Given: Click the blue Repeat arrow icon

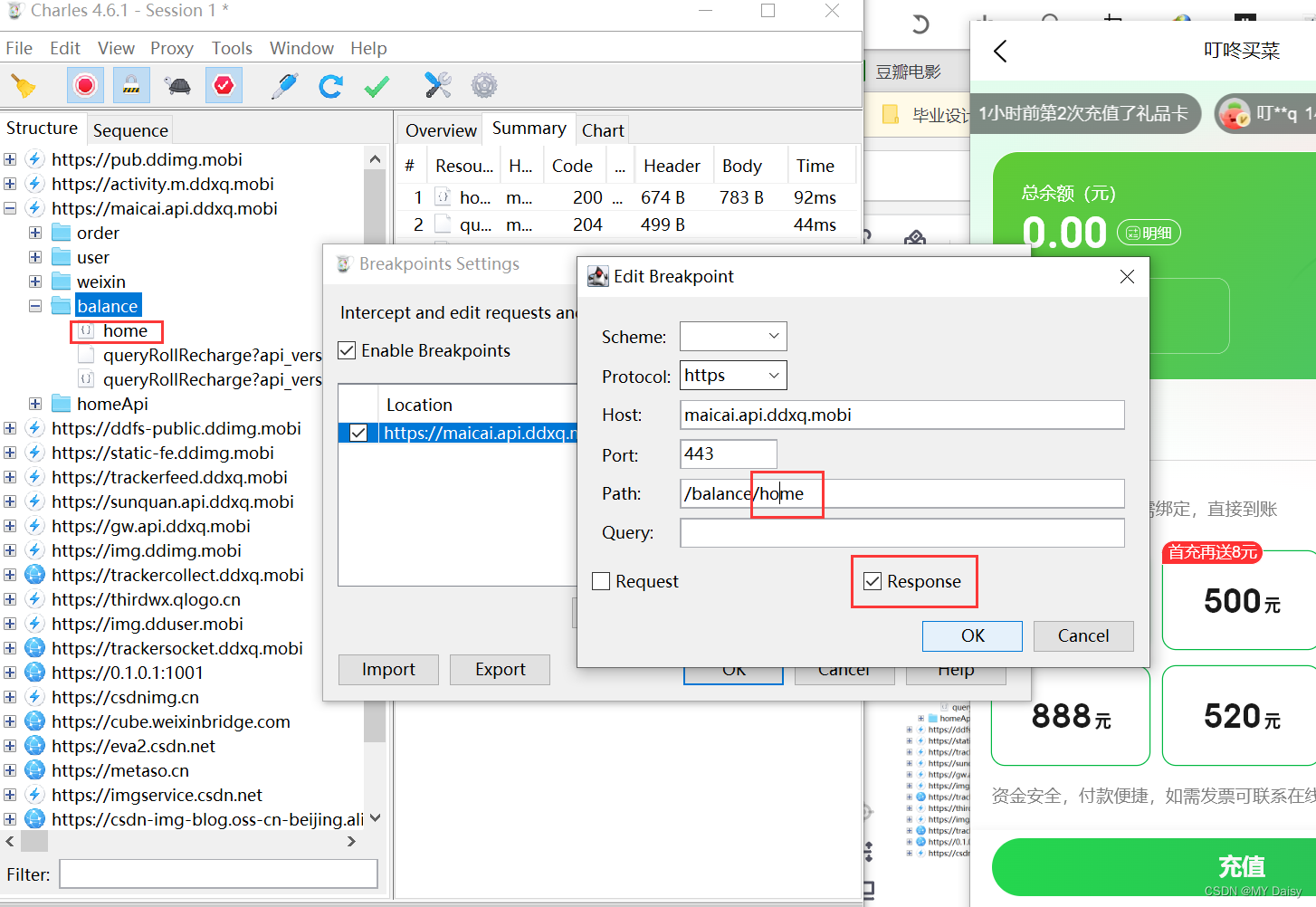Looking at the screenshot, I should [x=330, y=86].
